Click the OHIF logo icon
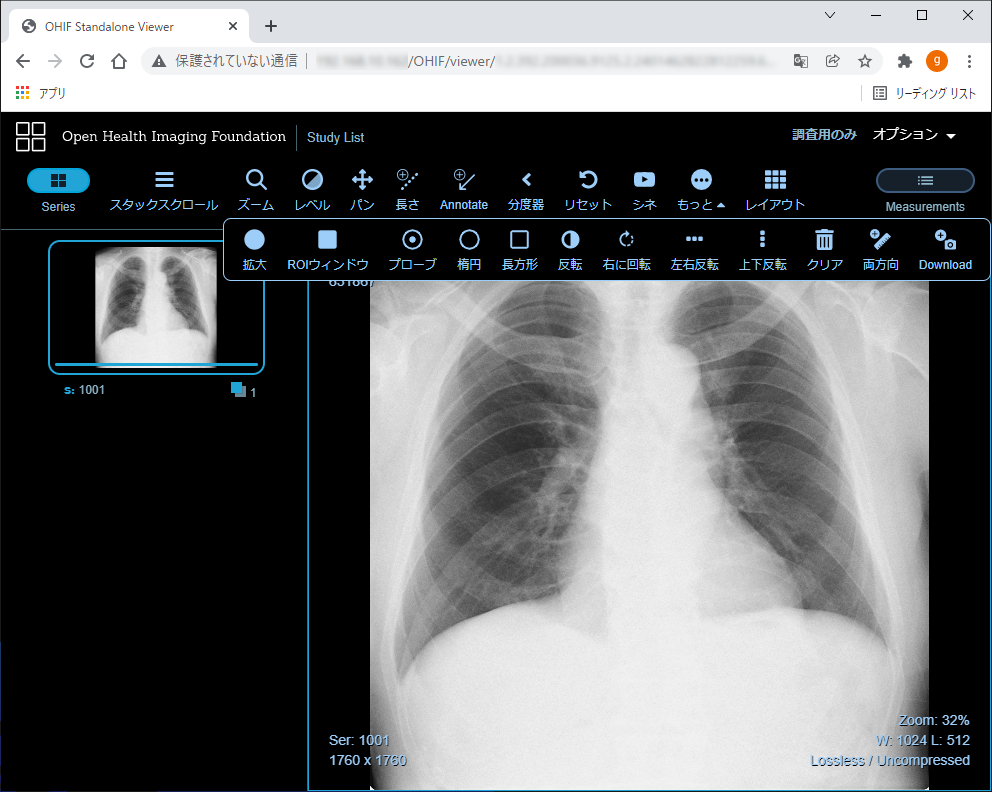This screenshot has width=992, height=792. [30, 137]
